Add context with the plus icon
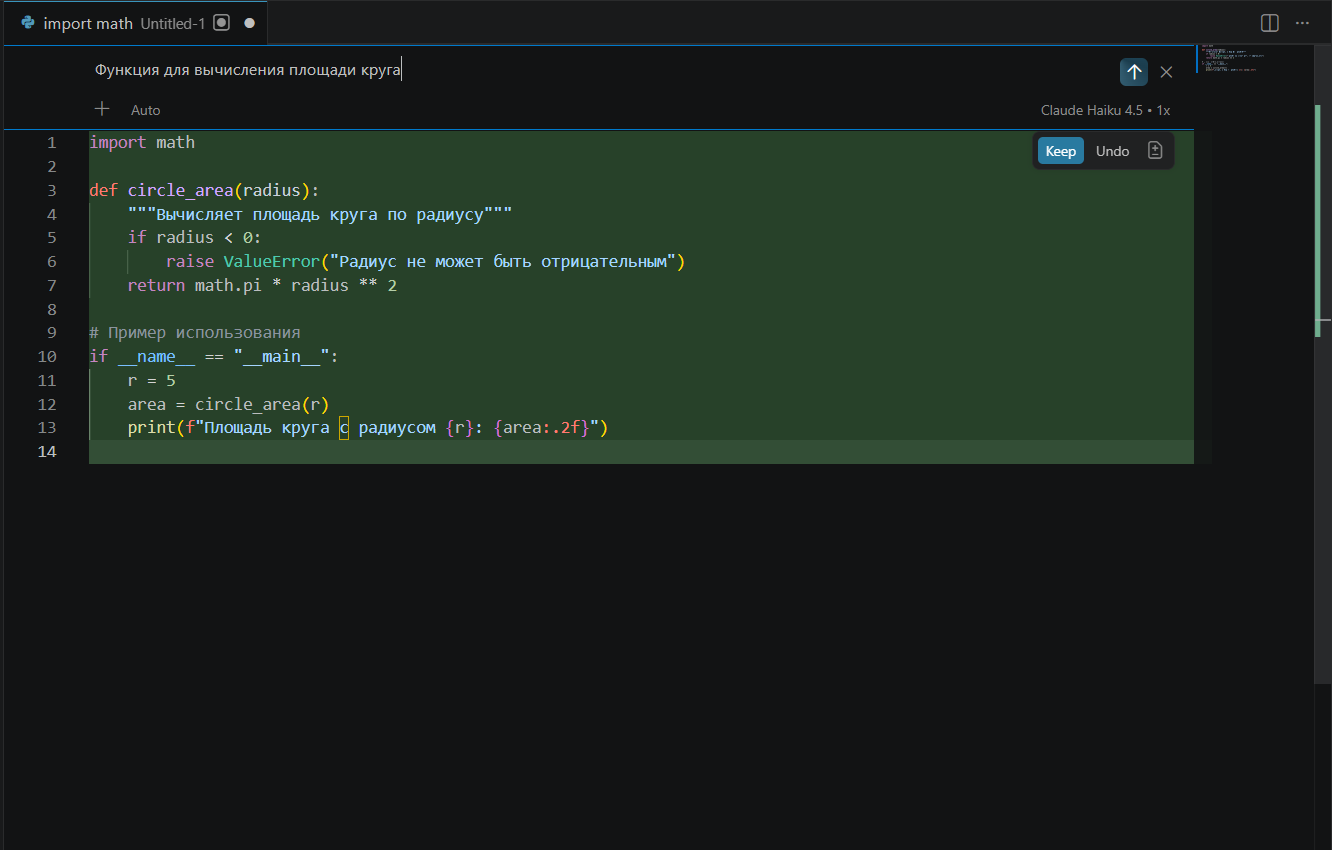This screenshot has height=850, width=1332. click(101, 109)
